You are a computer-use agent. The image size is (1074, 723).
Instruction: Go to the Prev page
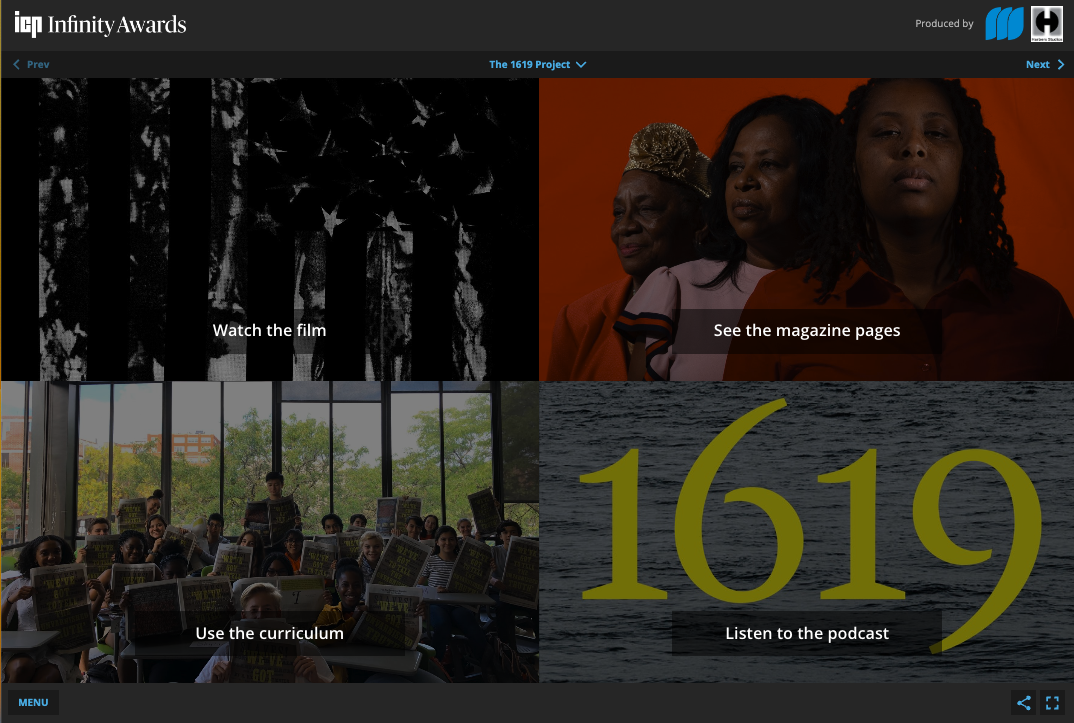tap(31, 64)
